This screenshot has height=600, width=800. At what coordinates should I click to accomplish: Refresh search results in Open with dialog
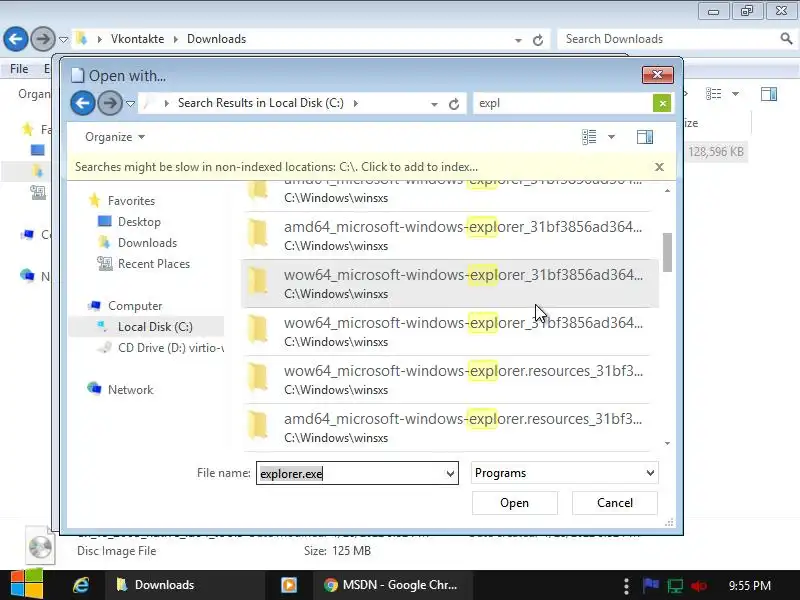[x=454, y=104]
